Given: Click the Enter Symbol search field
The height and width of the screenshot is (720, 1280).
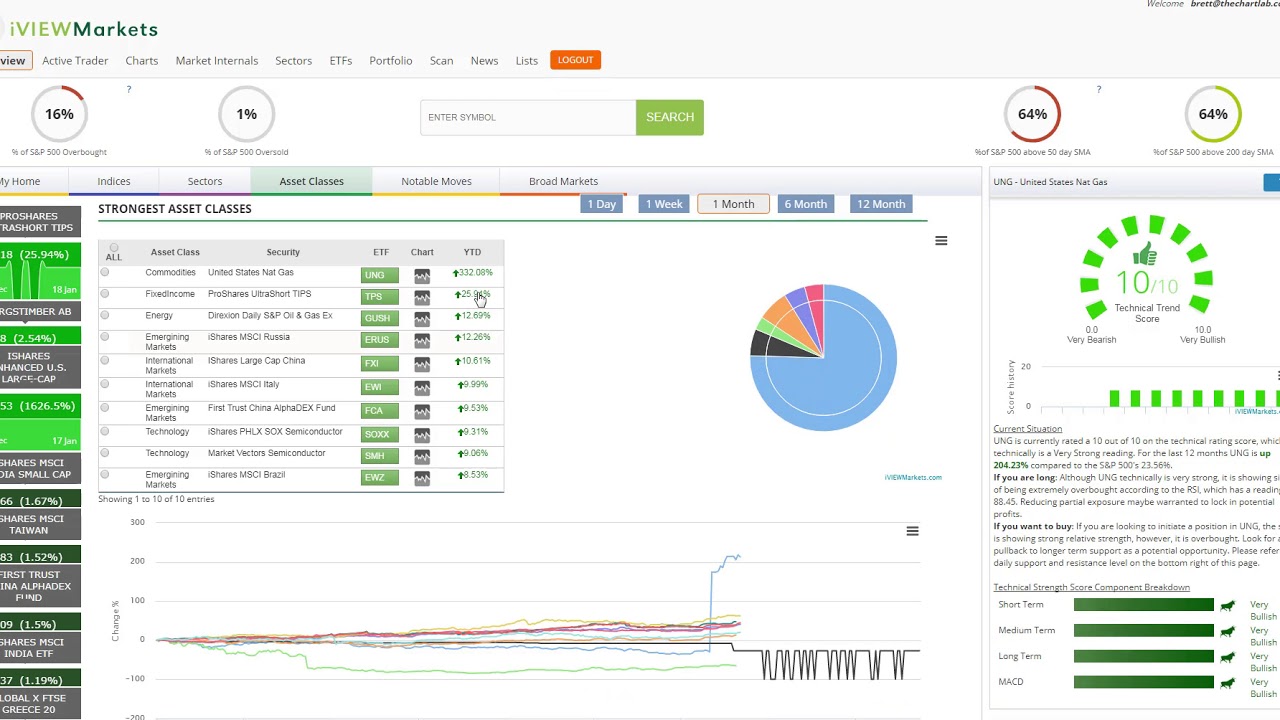Looking at the screenshot, I should click(x=528, y=117).
